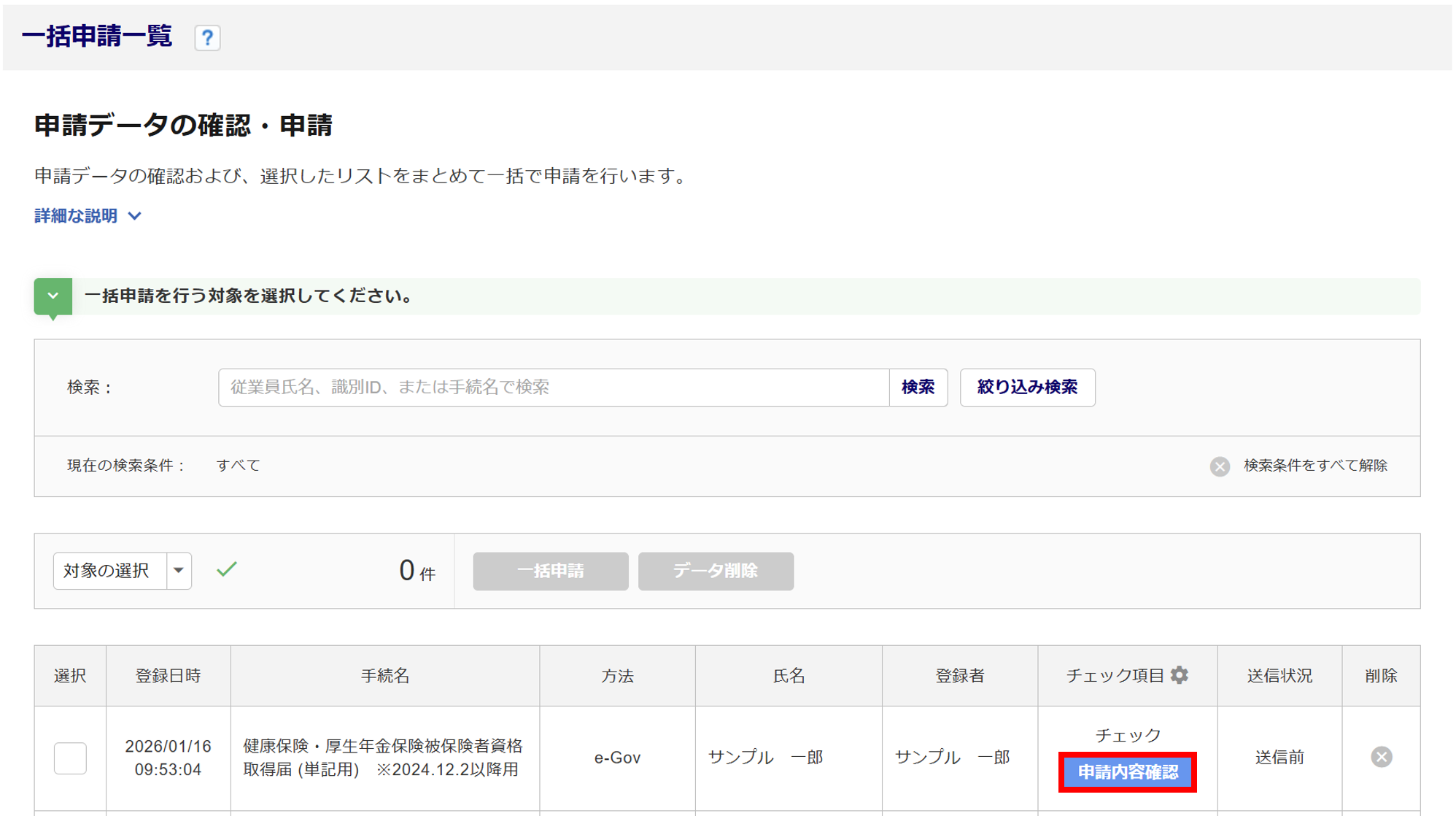Select the checkbox for 2026/01/16 row
This screenshot has height=816, width=1456.
tap(70, 758)
